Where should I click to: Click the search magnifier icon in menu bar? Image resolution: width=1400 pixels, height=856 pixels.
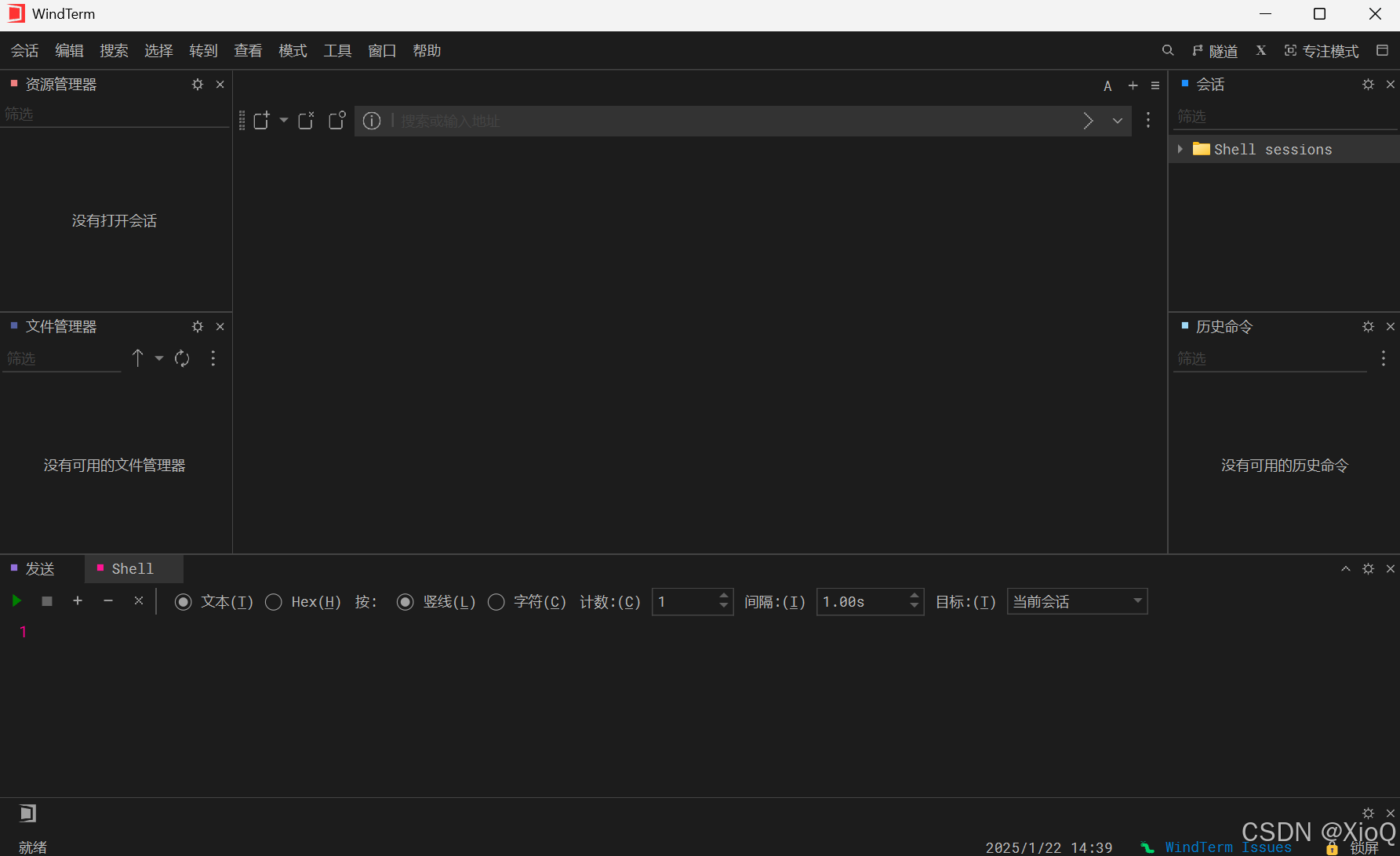click(x=1168, y=51)
